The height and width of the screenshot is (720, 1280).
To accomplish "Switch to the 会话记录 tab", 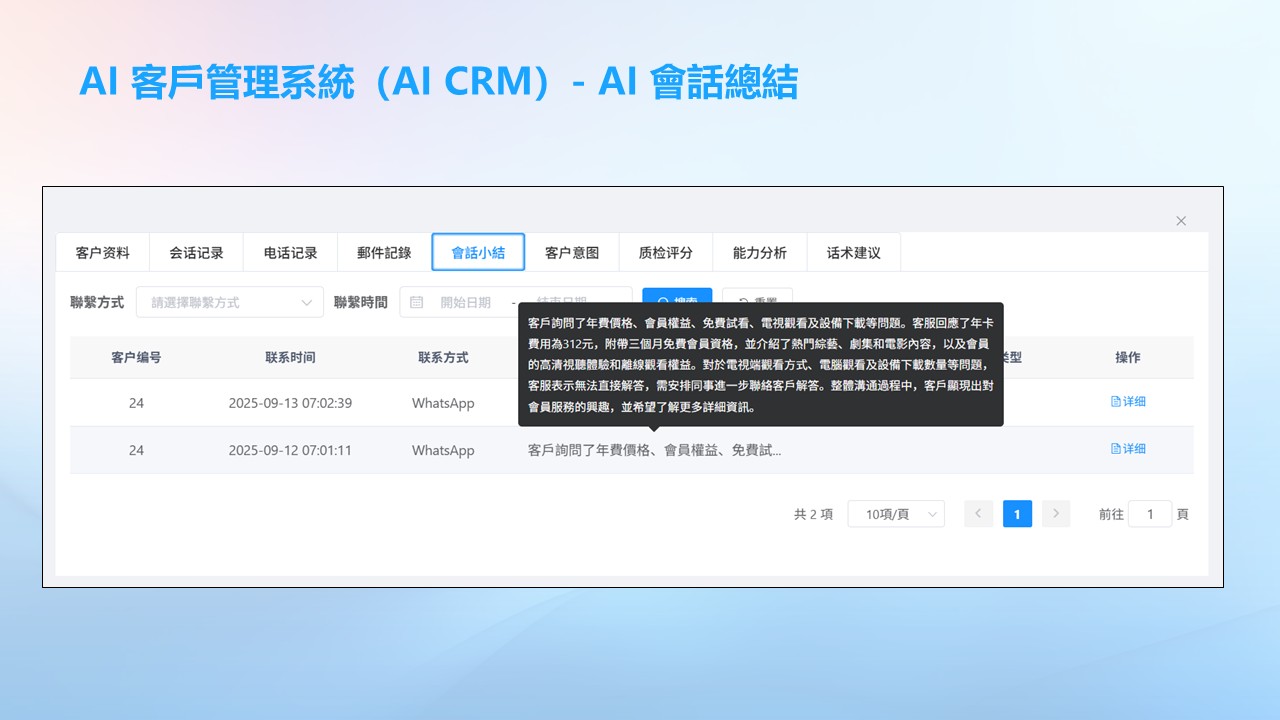I will tap(196, 253).
